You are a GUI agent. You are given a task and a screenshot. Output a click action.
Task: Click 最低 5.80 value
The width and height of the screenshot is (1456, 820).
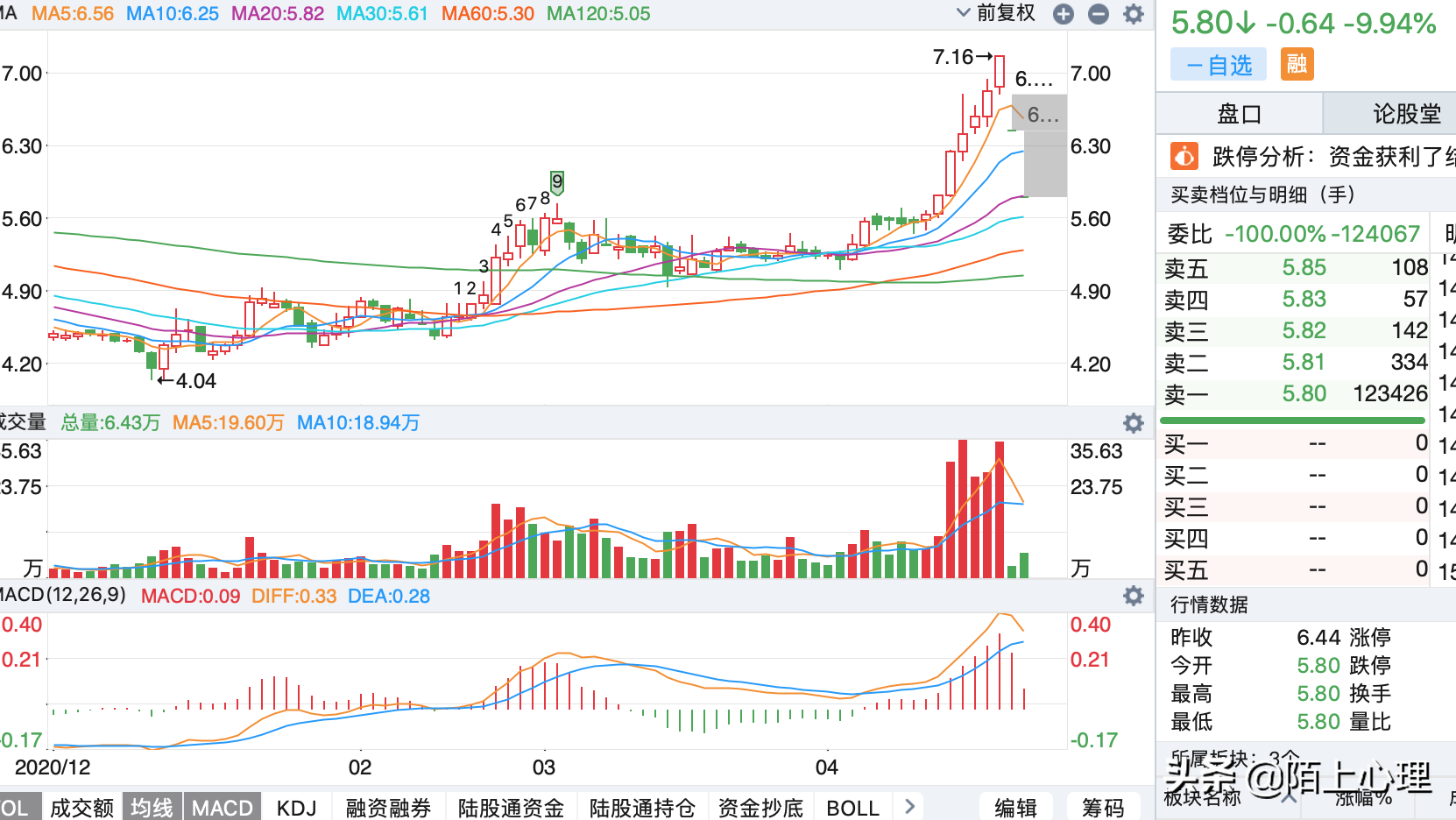(x=1318, y=722)
